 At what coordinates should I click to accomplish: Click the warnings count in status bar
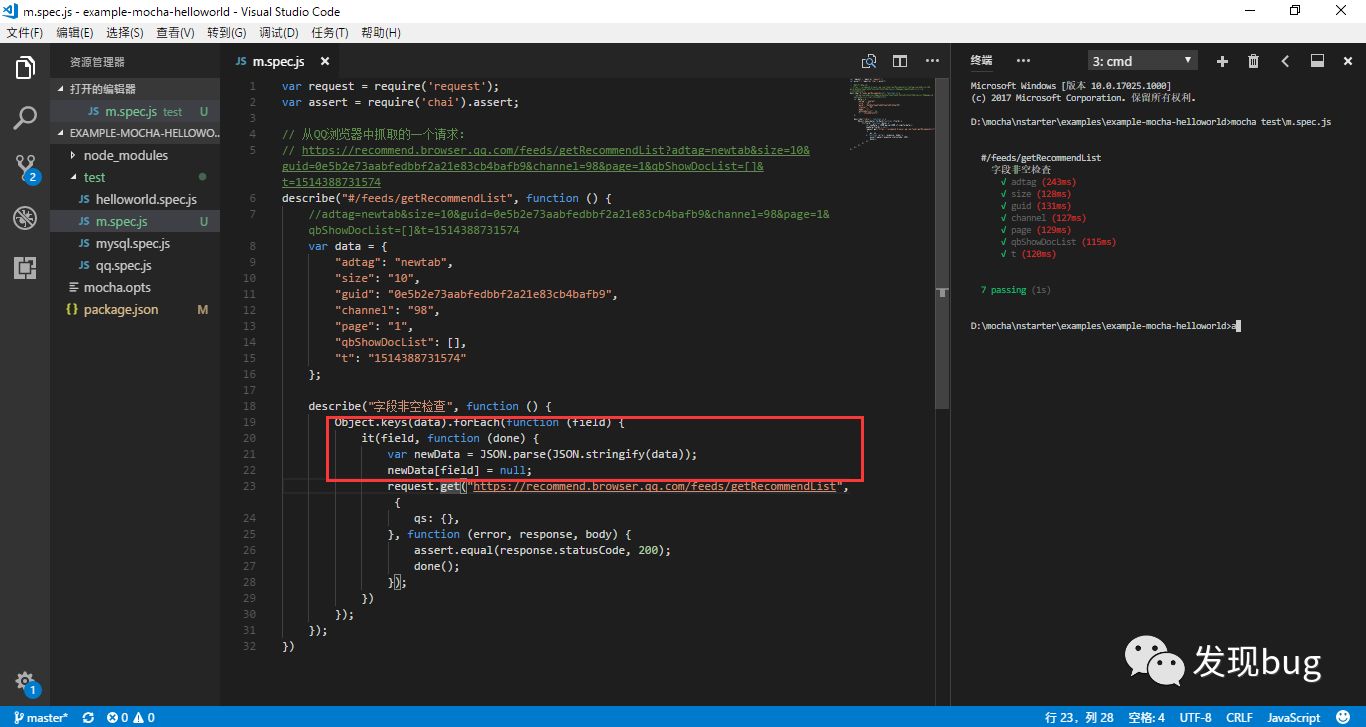(146, 717)
